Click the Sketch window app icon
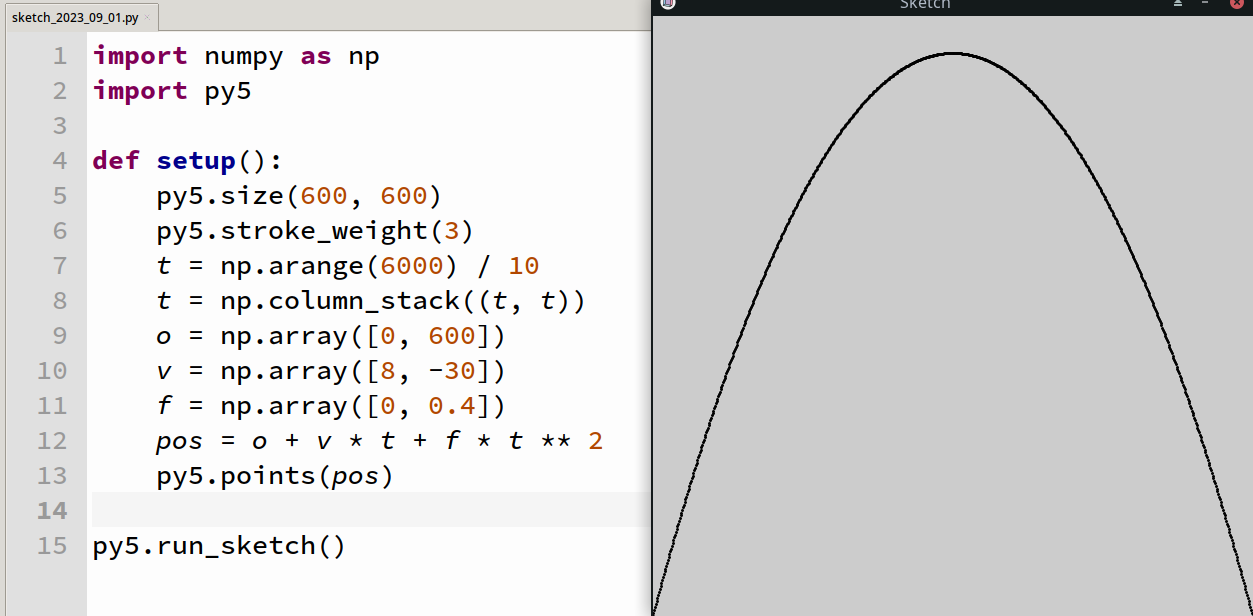 click(x=668, y=4)
